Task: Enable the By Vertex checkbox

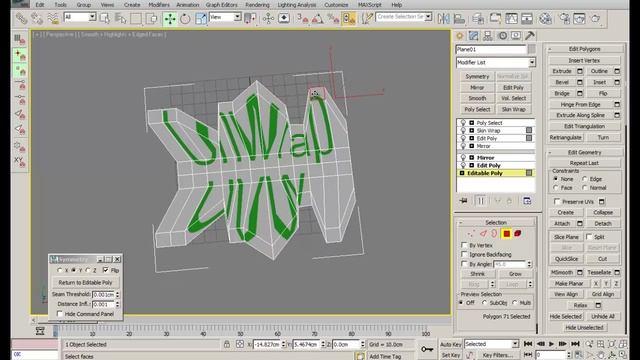Action: tap(464, 245)
